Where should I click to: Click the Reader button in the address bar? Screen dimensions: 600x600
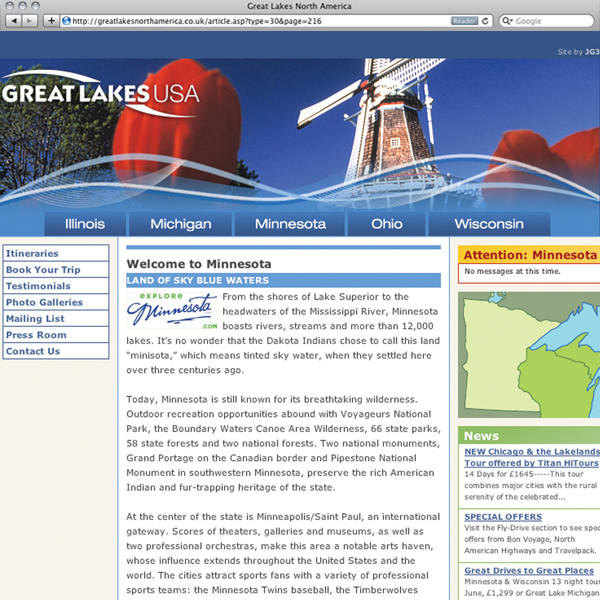coord(464,21)
